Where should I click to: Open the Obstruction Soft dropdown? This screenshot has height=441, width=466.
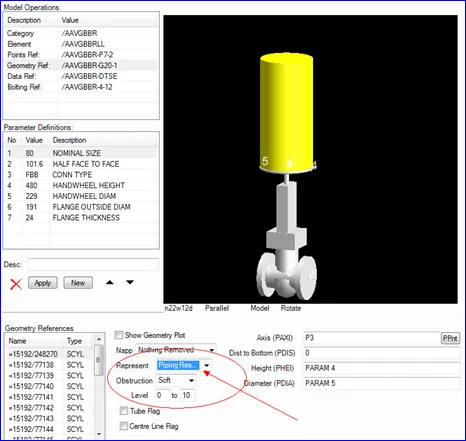coord(191,380)
